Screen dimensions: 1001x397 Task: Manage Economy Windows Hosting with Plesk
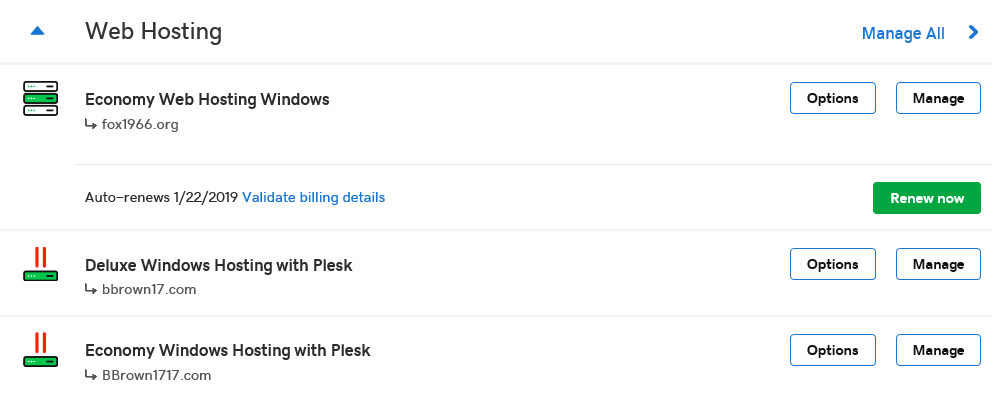(938, 350)
